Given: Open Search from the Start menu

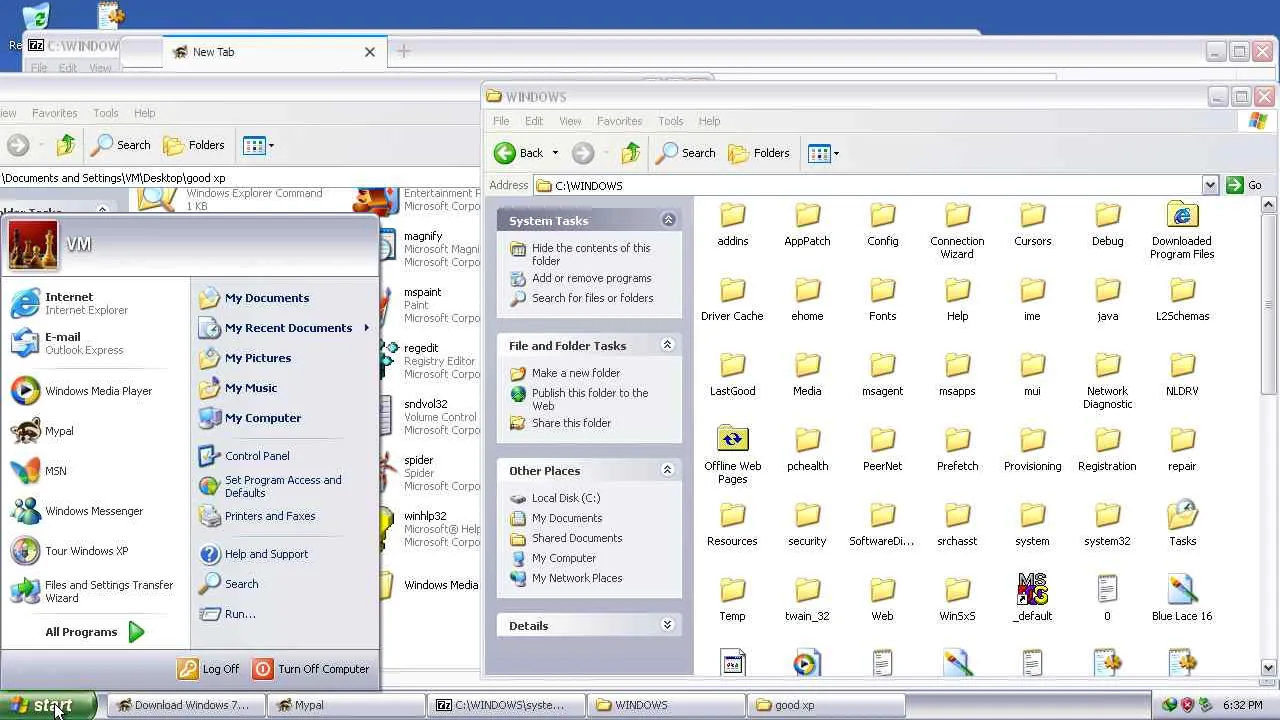Looking at the screenshot, I should (x=230, y=584).
